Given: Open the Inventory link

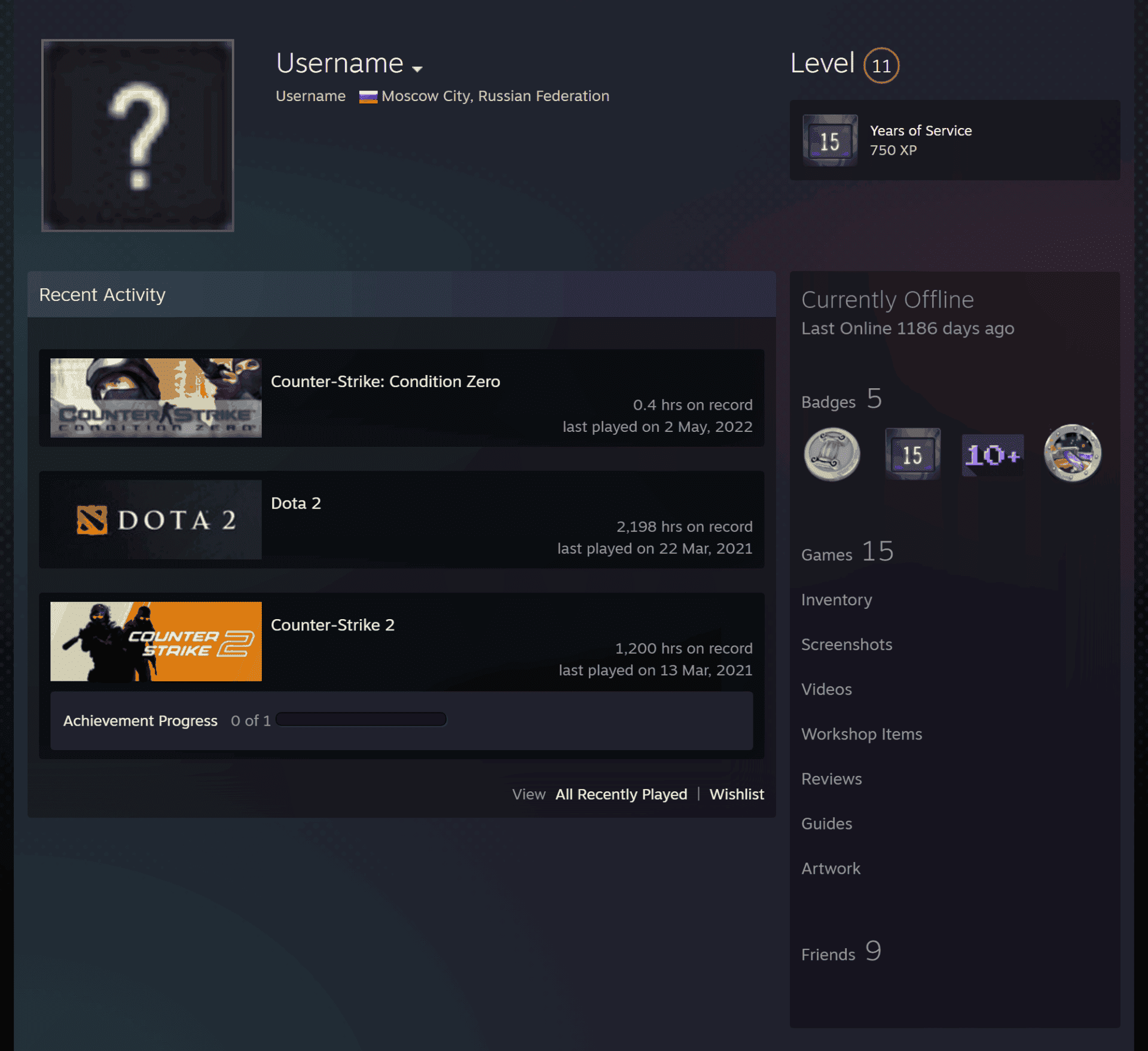Looking at the screenshot, I should point(836,600).
